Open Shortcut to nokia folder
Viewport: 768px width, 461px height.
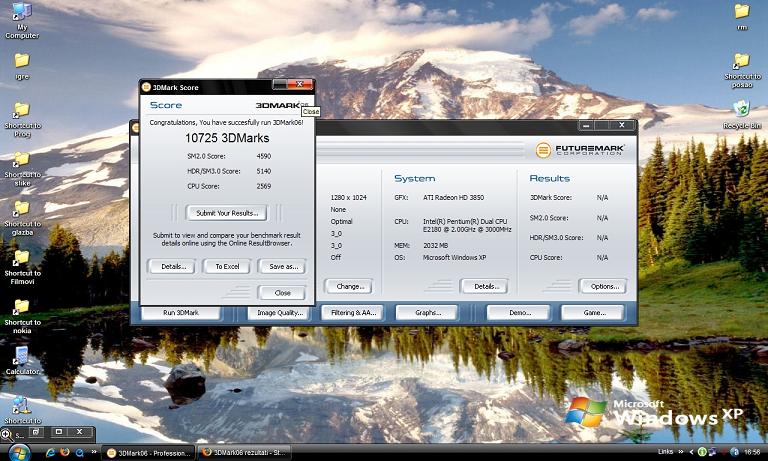[21, 307]
